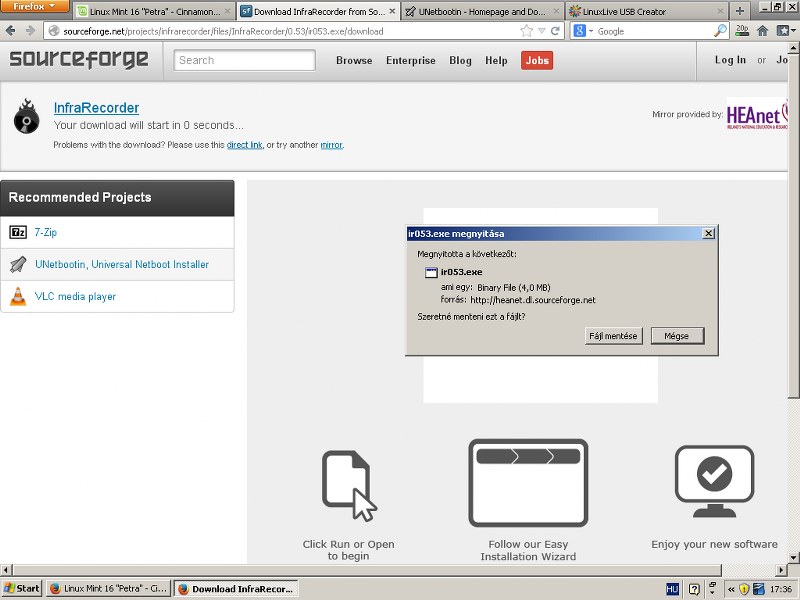Switch to the Linux Mint 16 Petra tab
The height and width of the screenshot is (600, 800).
click(153, 11)
